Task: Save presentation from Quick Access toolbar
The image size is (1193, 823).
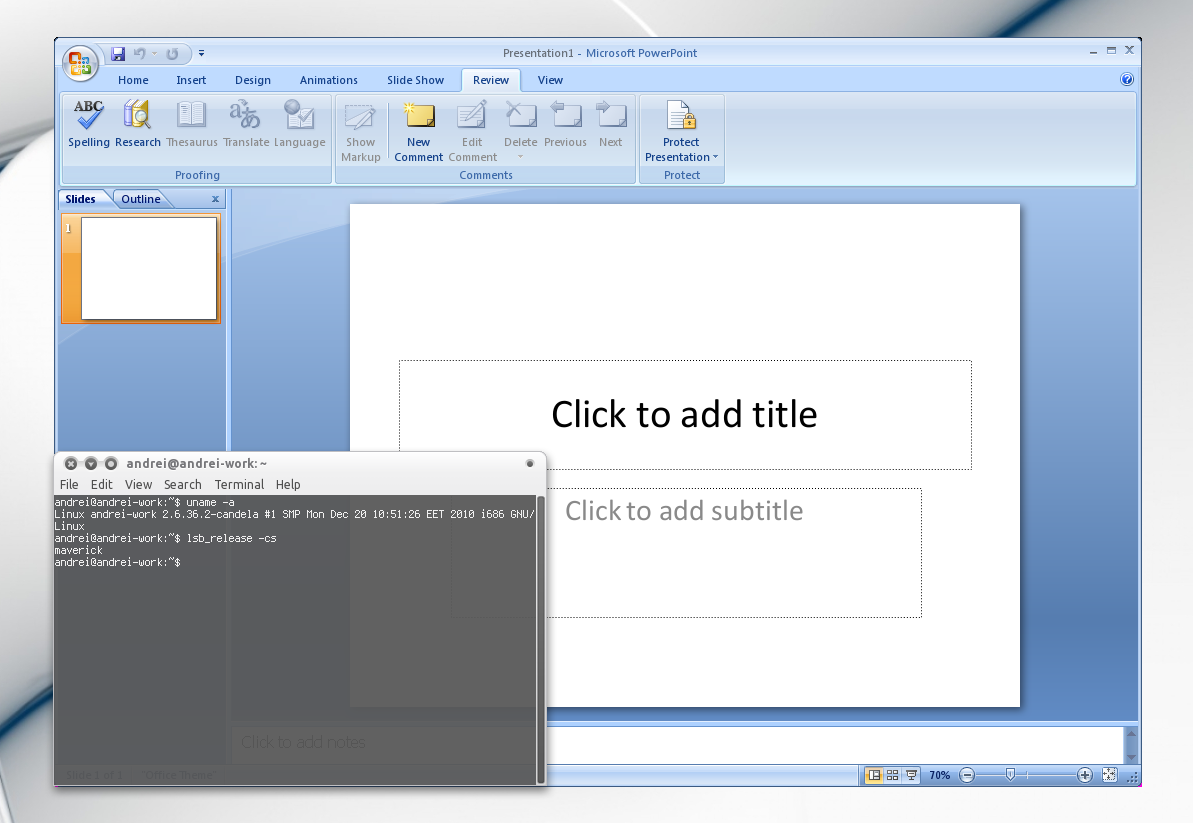Action: point(118,54)
